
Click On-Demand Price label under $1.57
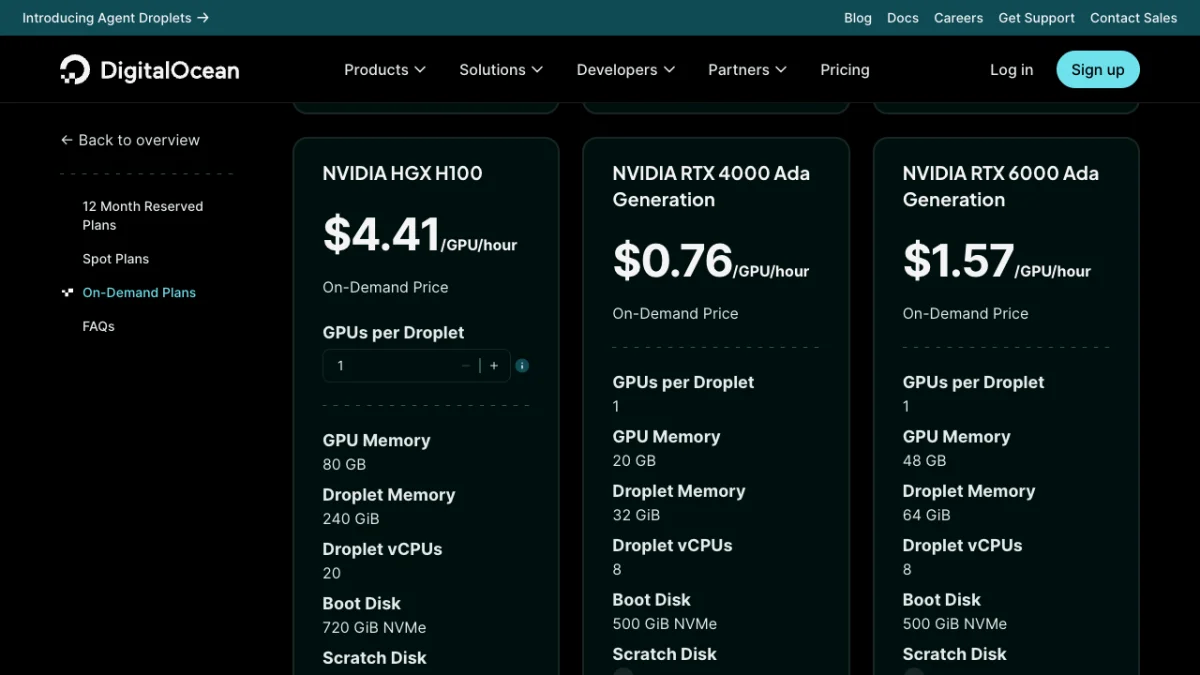965,313
